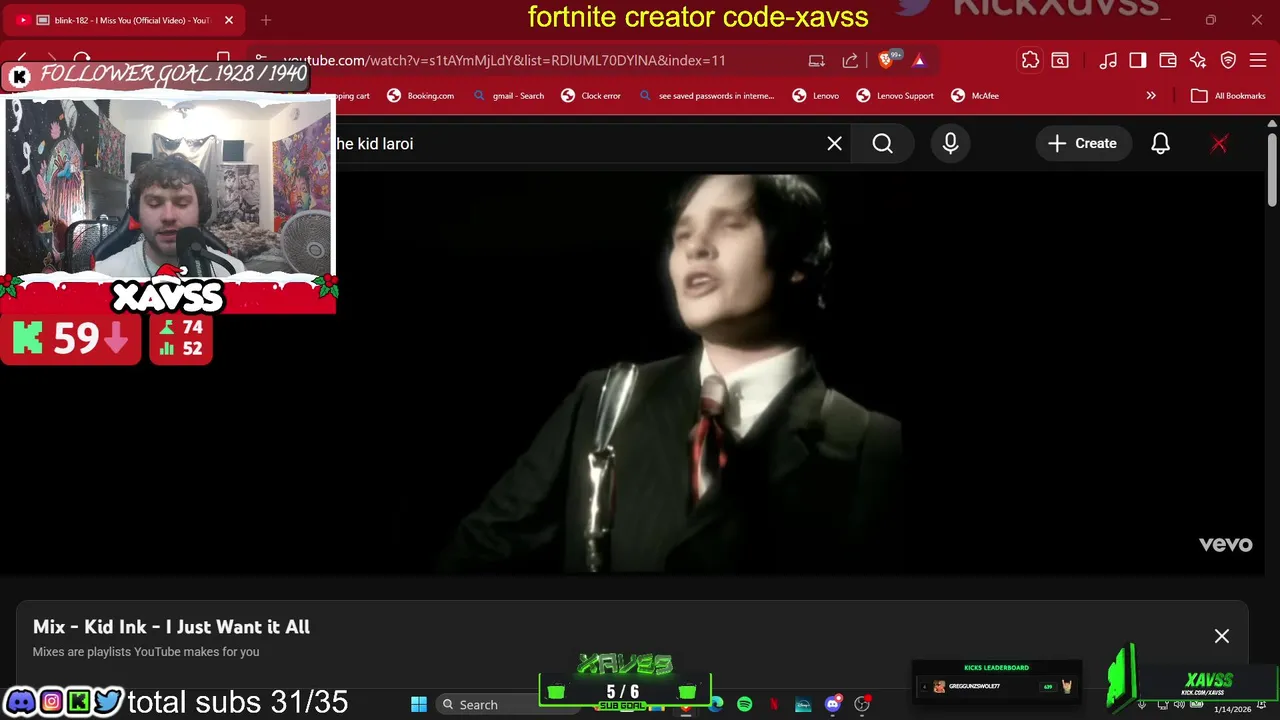Open the Clock error bookmark

pos(591,96)
